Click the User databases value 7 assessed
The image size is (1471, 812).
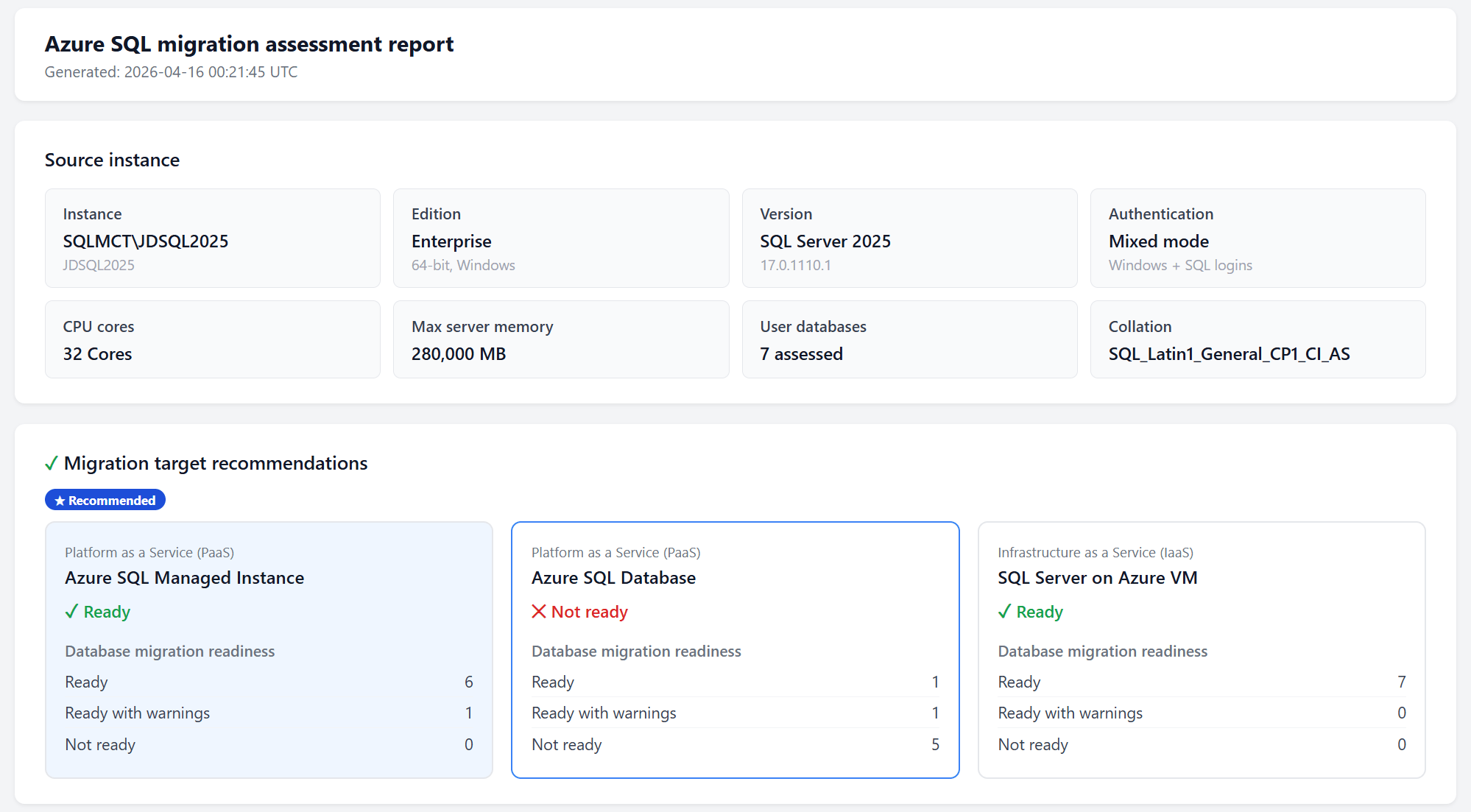(x=801, y=354)
